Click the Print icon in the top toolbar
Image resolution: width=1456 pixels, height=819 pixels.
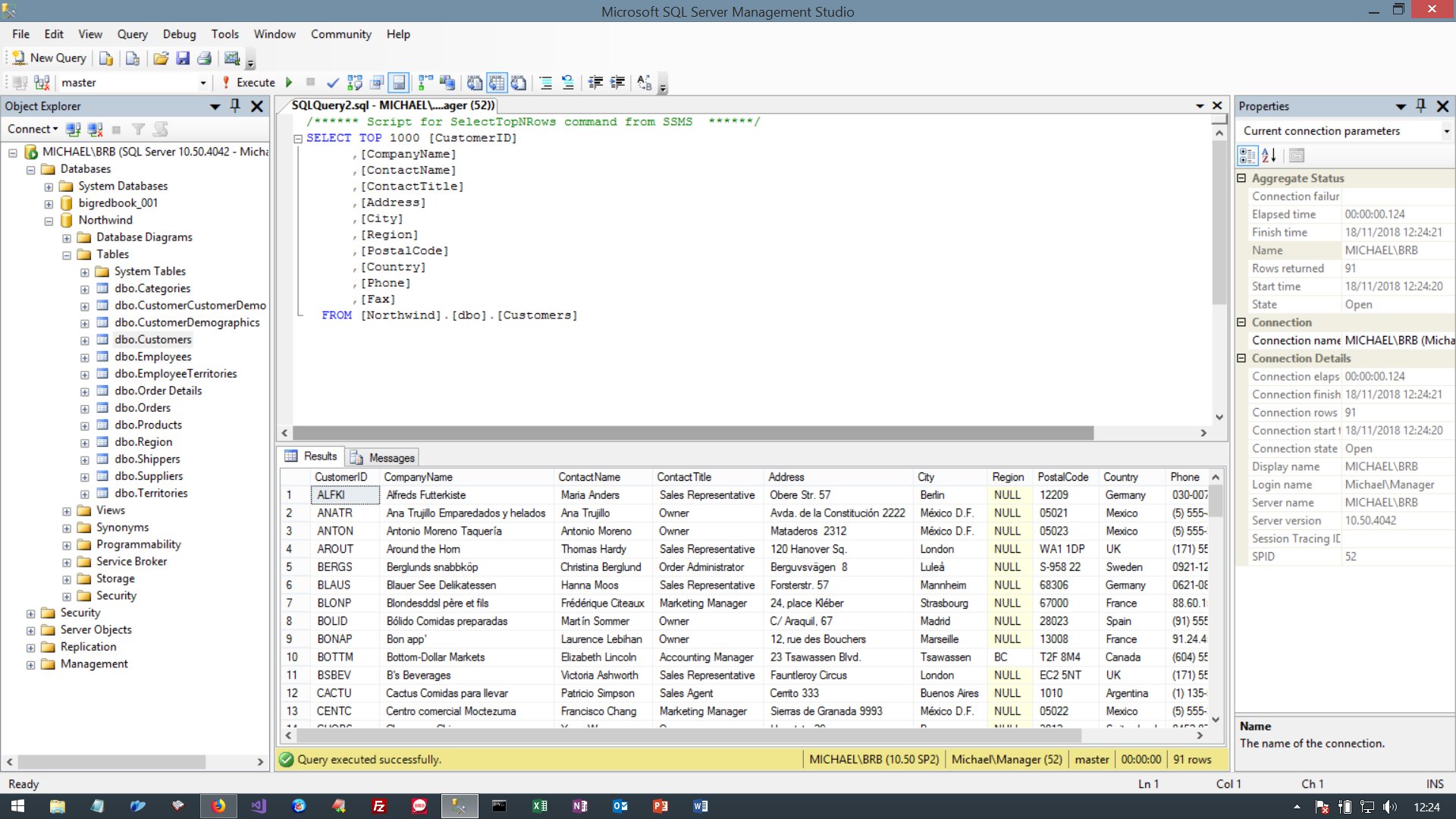click(204, 58)
